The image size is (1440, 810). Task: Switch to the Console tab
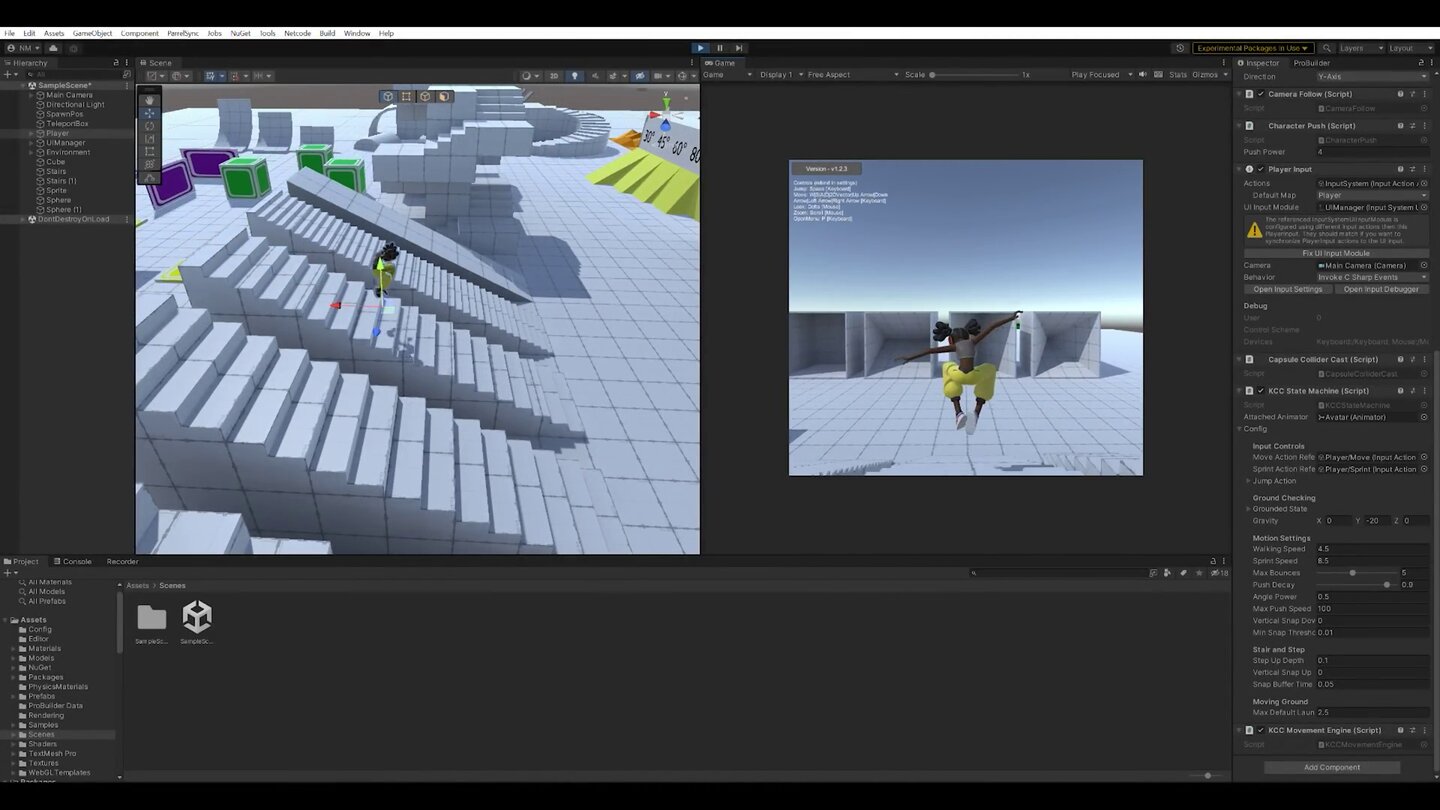76,561
